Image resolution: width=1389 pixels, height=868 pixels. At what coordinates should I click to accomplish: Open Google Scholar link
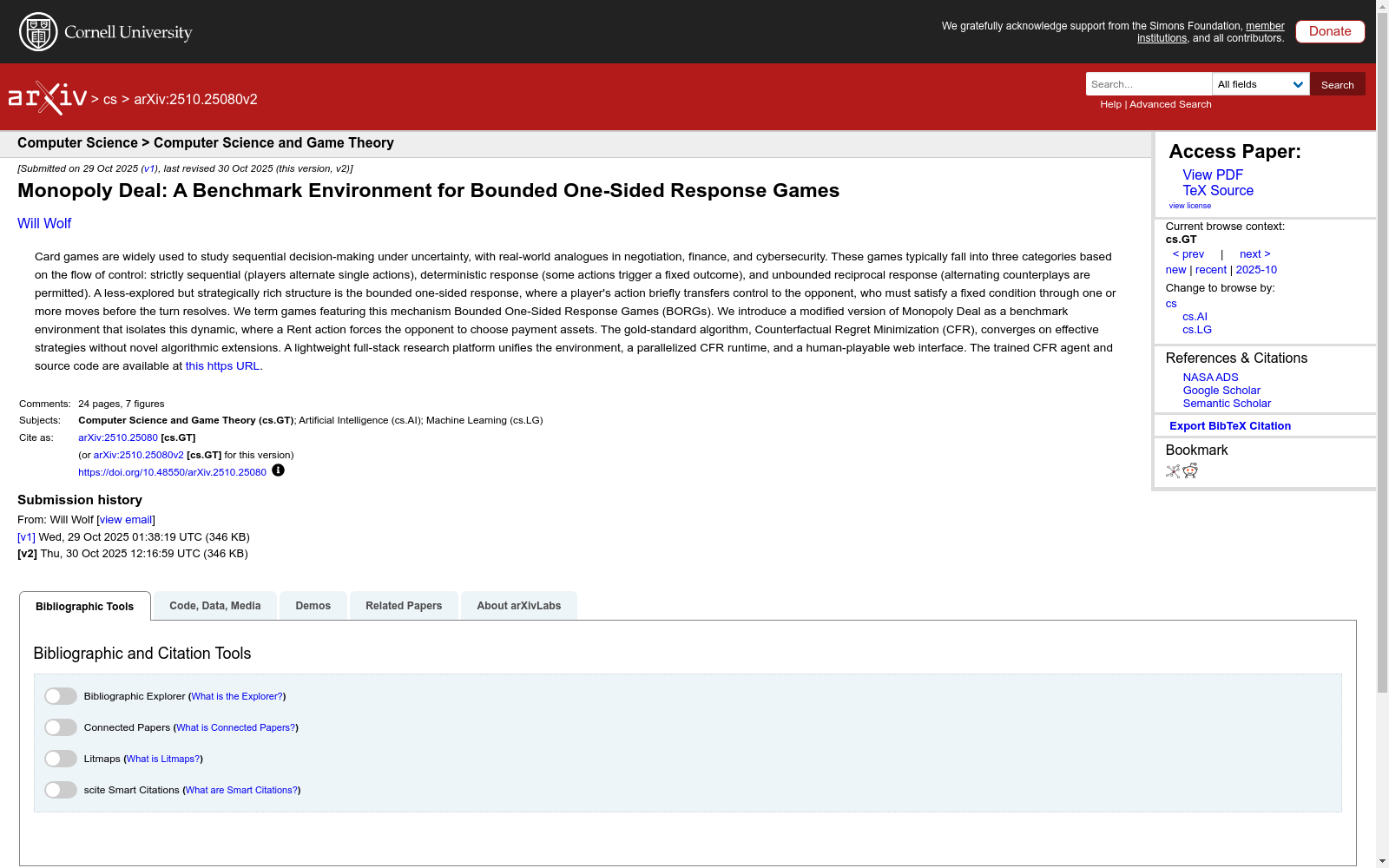(x=1221, y=391)
